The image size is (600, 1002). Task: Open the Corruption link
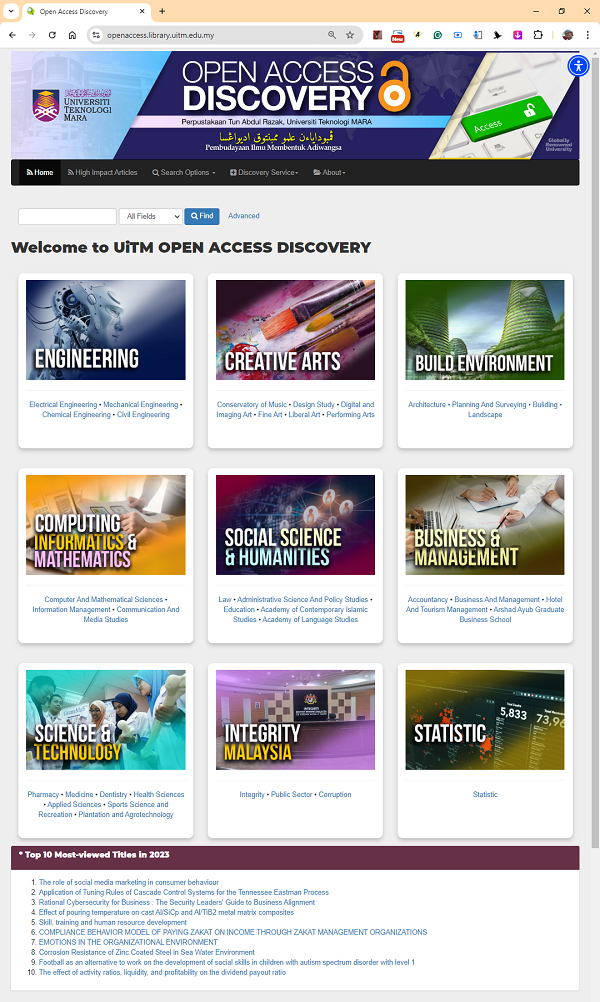point(335,794)
